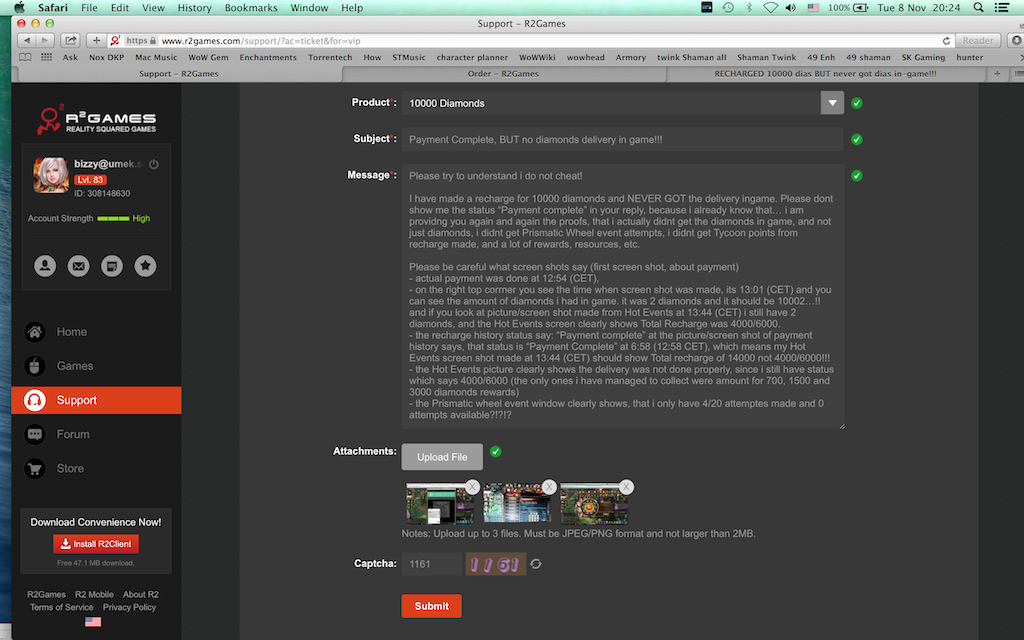Click the star favorites icon in sidebar

coord(146,266)
